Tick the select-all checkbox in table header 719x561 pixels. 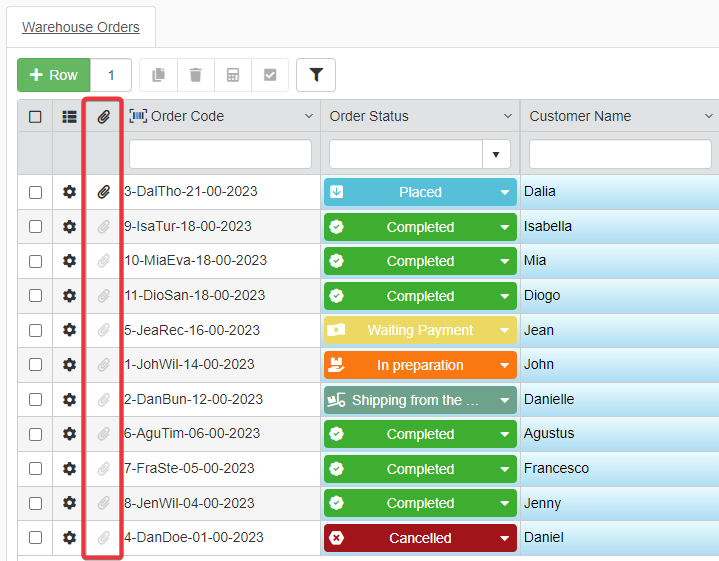click(35, 117)
